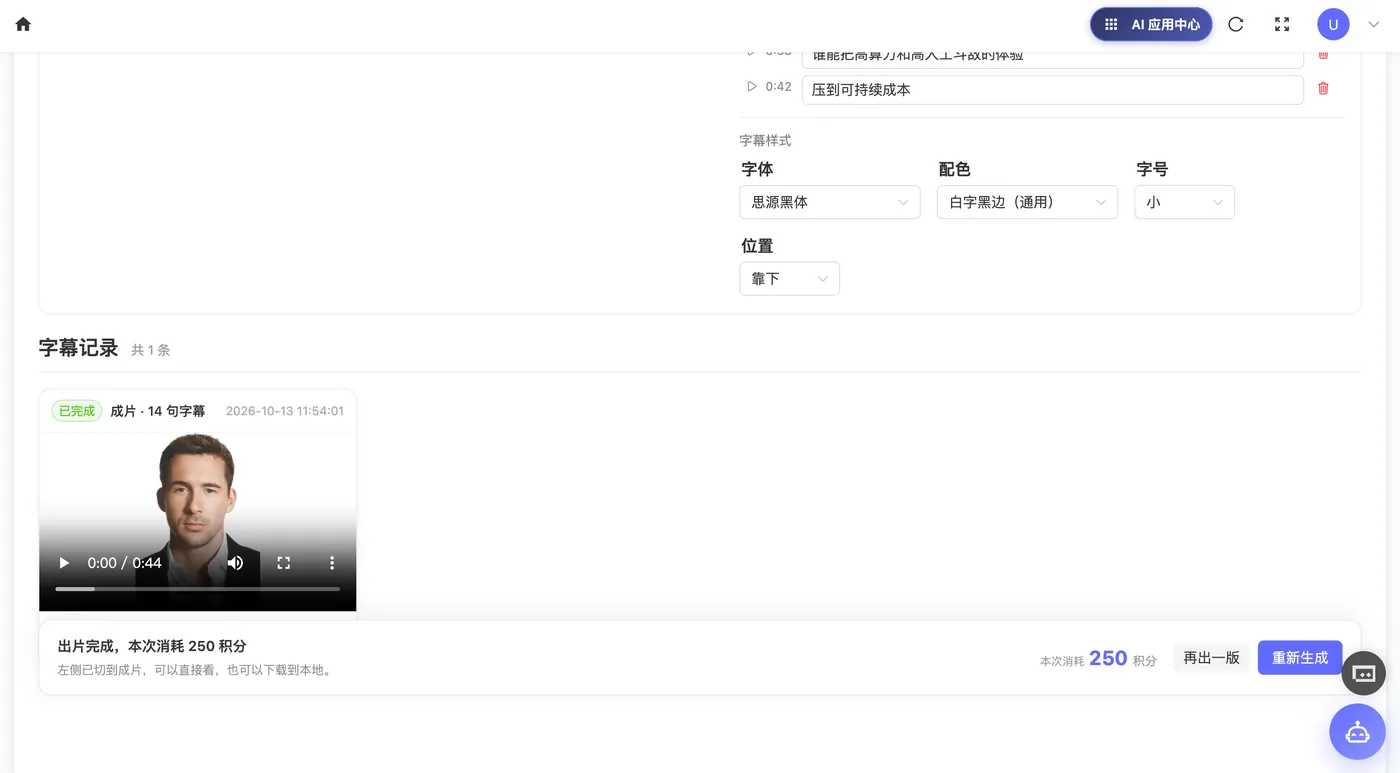Viewport: 1400px width, 773px height.
Task: Open the floating subtitle panel icon
Action: (x=1364, y=673)
